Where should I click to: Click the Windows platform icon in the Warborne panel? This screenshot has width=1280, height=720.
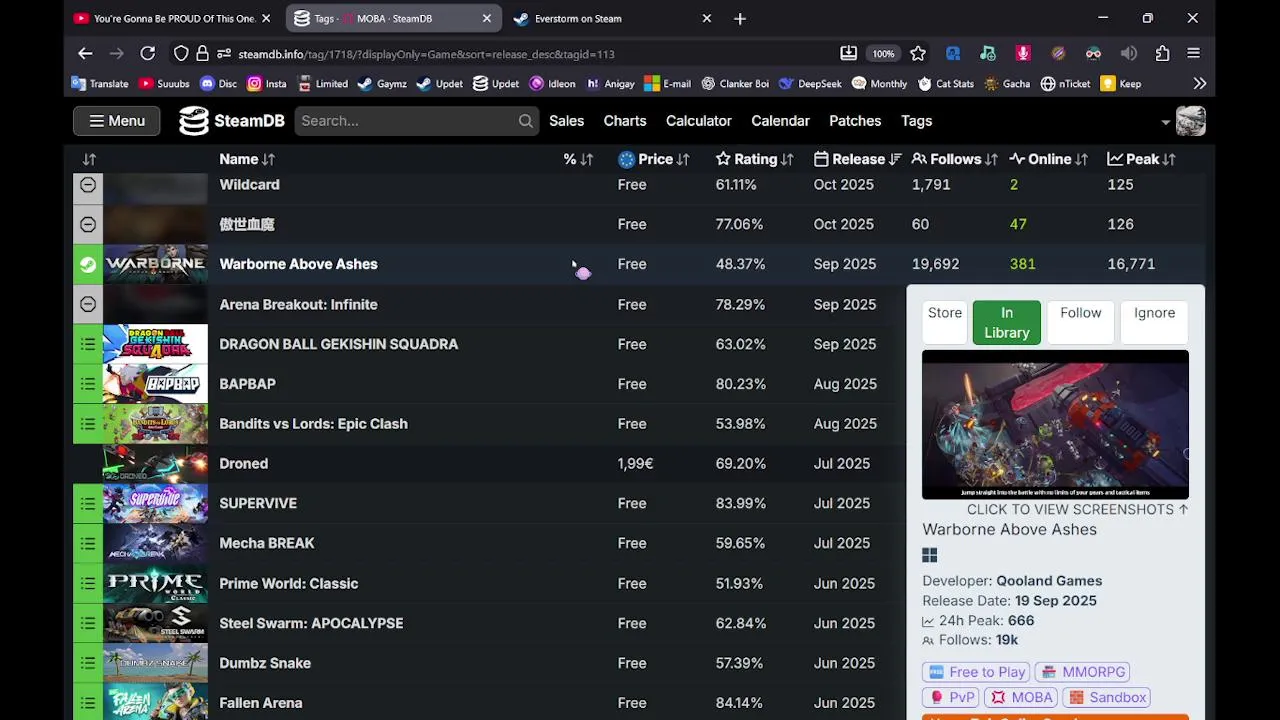pos(930,555)
